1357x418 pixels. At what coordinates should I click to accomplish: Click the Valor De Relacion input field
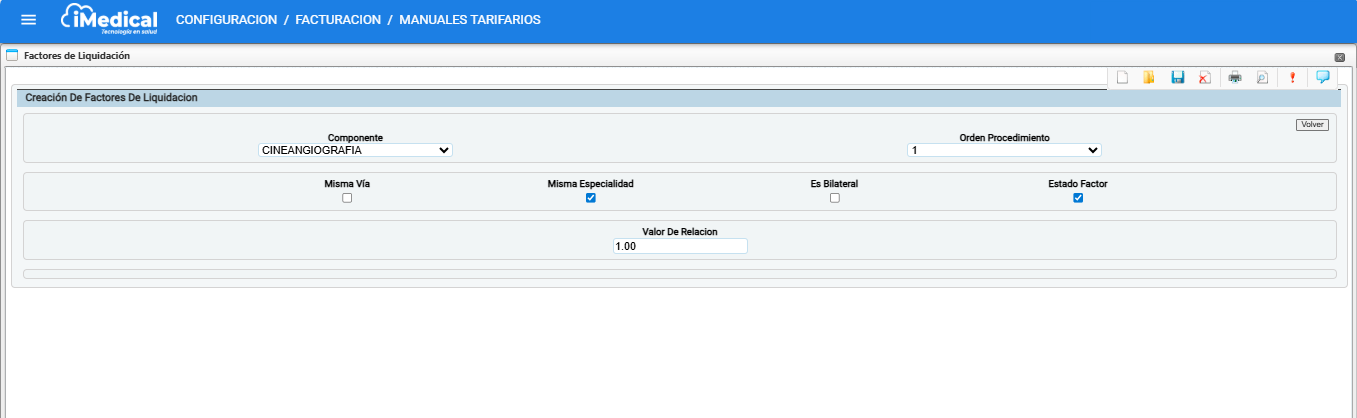click(x=680, y=246)
